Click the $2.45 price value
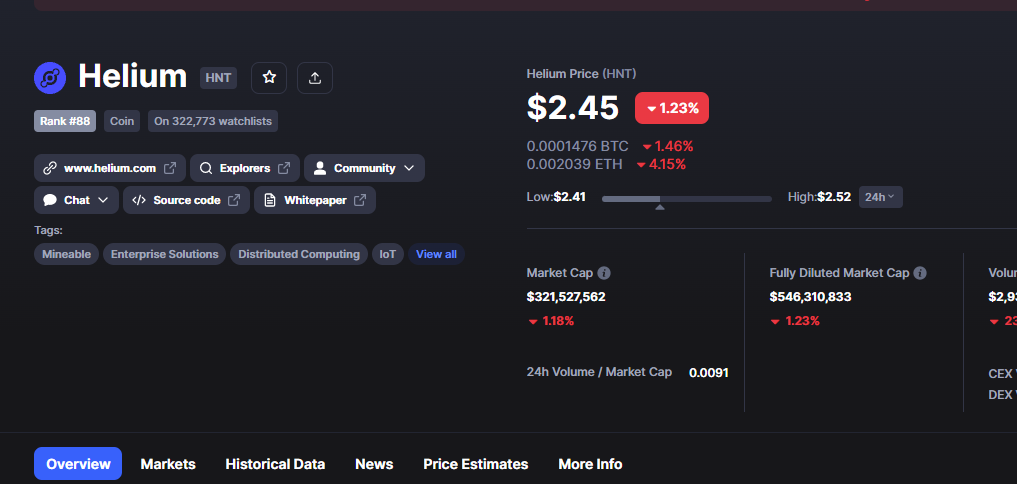 573,108
